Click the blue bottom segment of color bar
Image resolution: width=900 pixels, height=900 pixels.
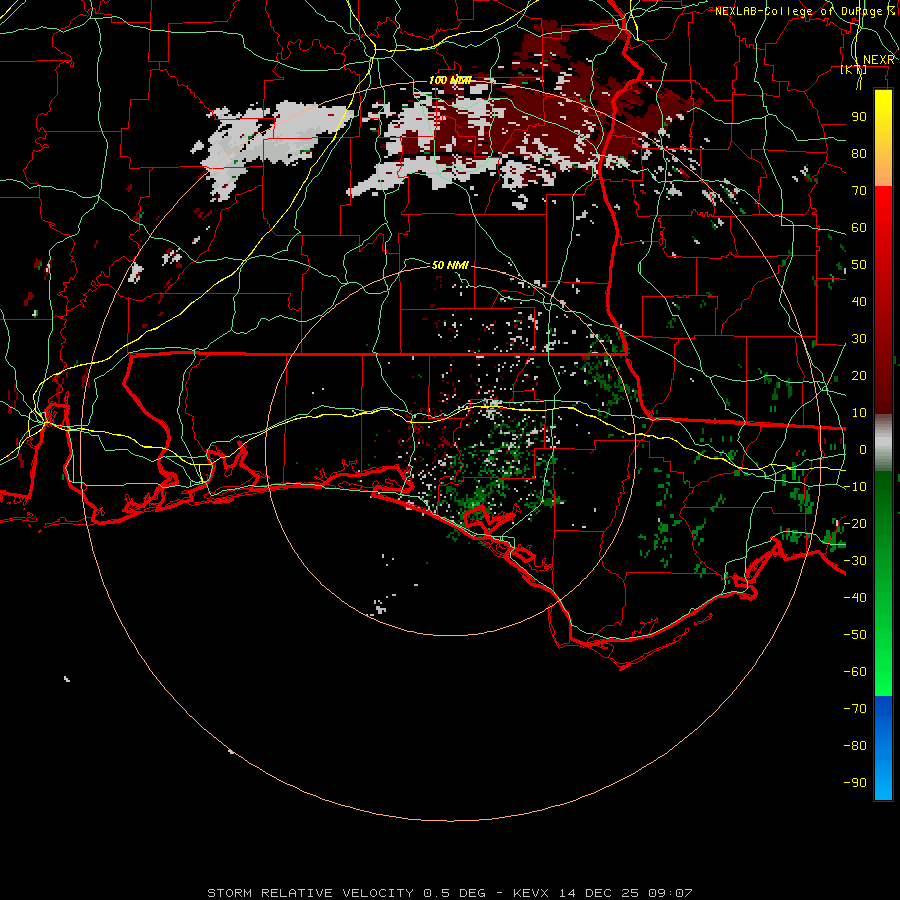click(x=883, y=748)
